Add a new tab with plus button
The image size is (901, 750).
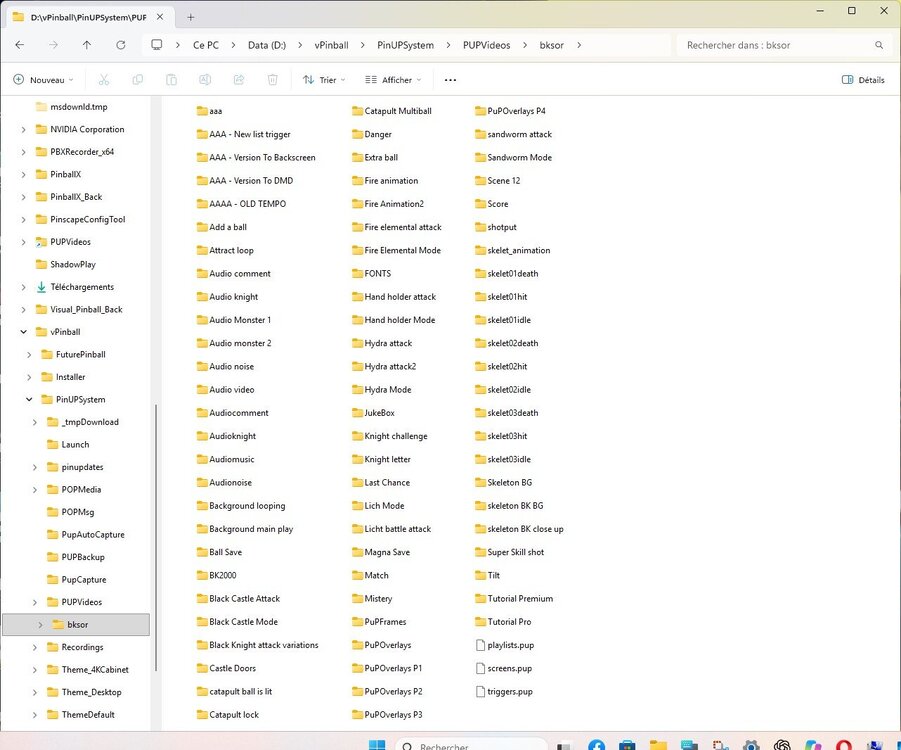click(190, 17)
